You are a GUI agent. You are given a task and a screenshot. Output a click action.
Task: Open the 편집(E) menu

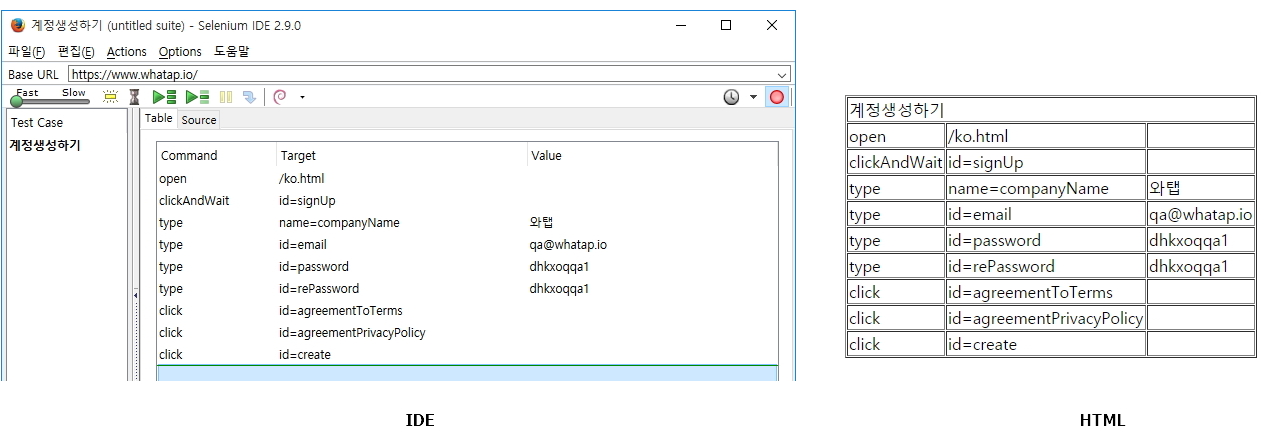point(76,51)
